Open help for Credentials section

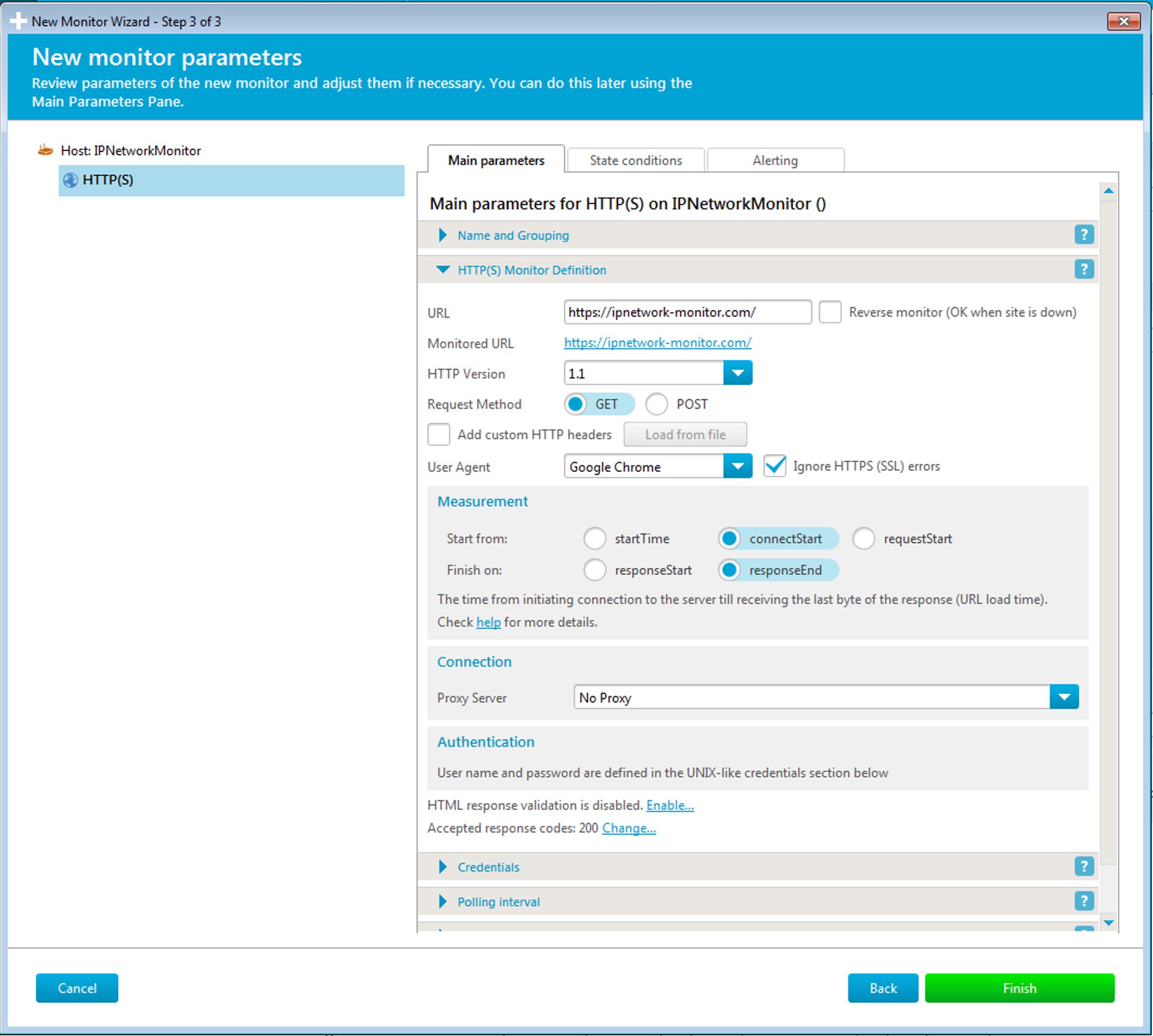pyautogui.click(x=1084, y=866)
